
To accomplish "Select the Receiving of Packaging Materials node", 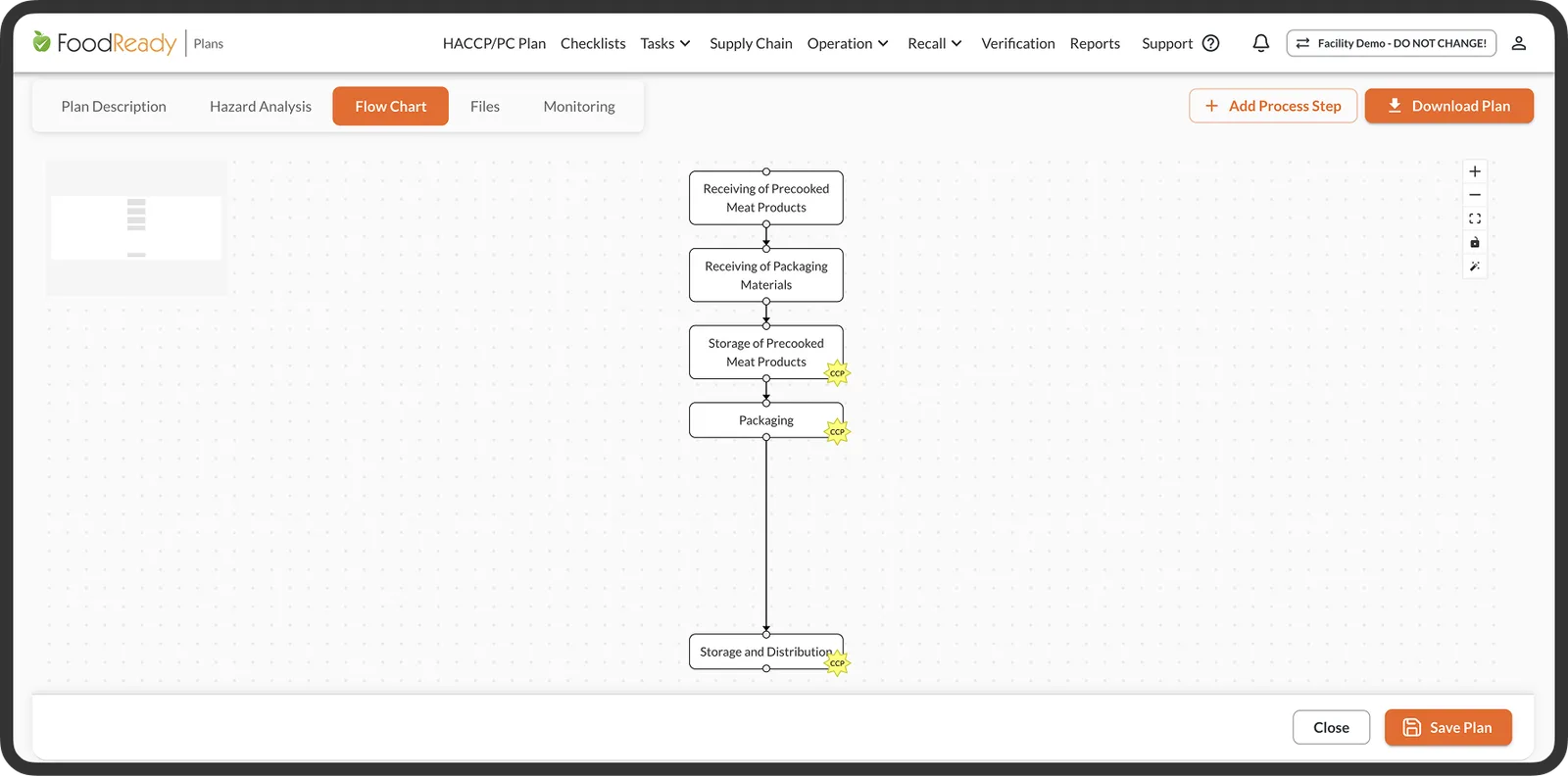I will 766,275.
